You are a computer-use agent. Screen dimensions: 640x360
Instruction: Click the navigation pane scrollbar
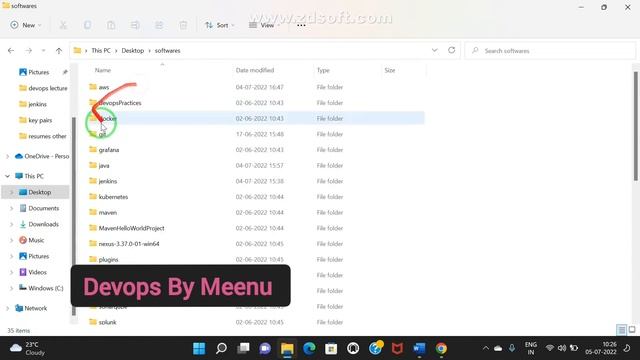coord(74,216)
